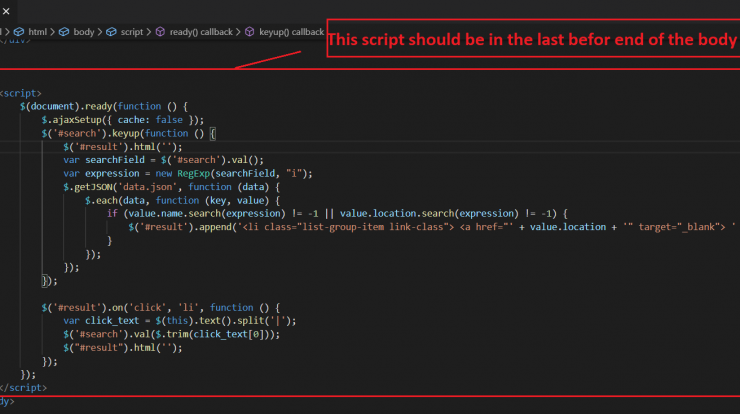The image size is (740, 414).
Task: Expand the chevron after script breadcrumb
Action: coord(149,32)
